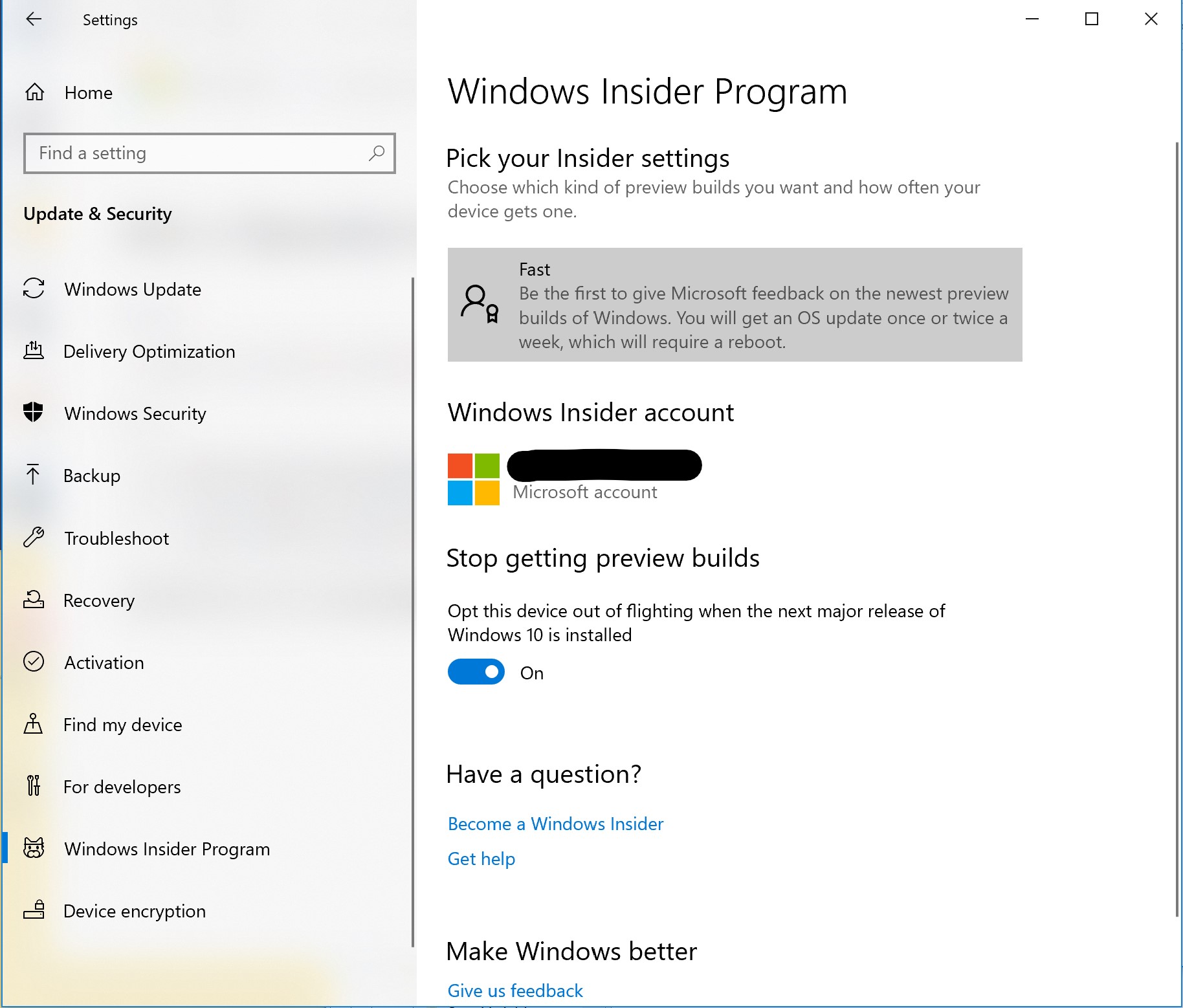Image resolution: width=1183 pixels, height=1008 pixels.
Task: Click Become a Windows Insider link
Action: coord(555,824)
